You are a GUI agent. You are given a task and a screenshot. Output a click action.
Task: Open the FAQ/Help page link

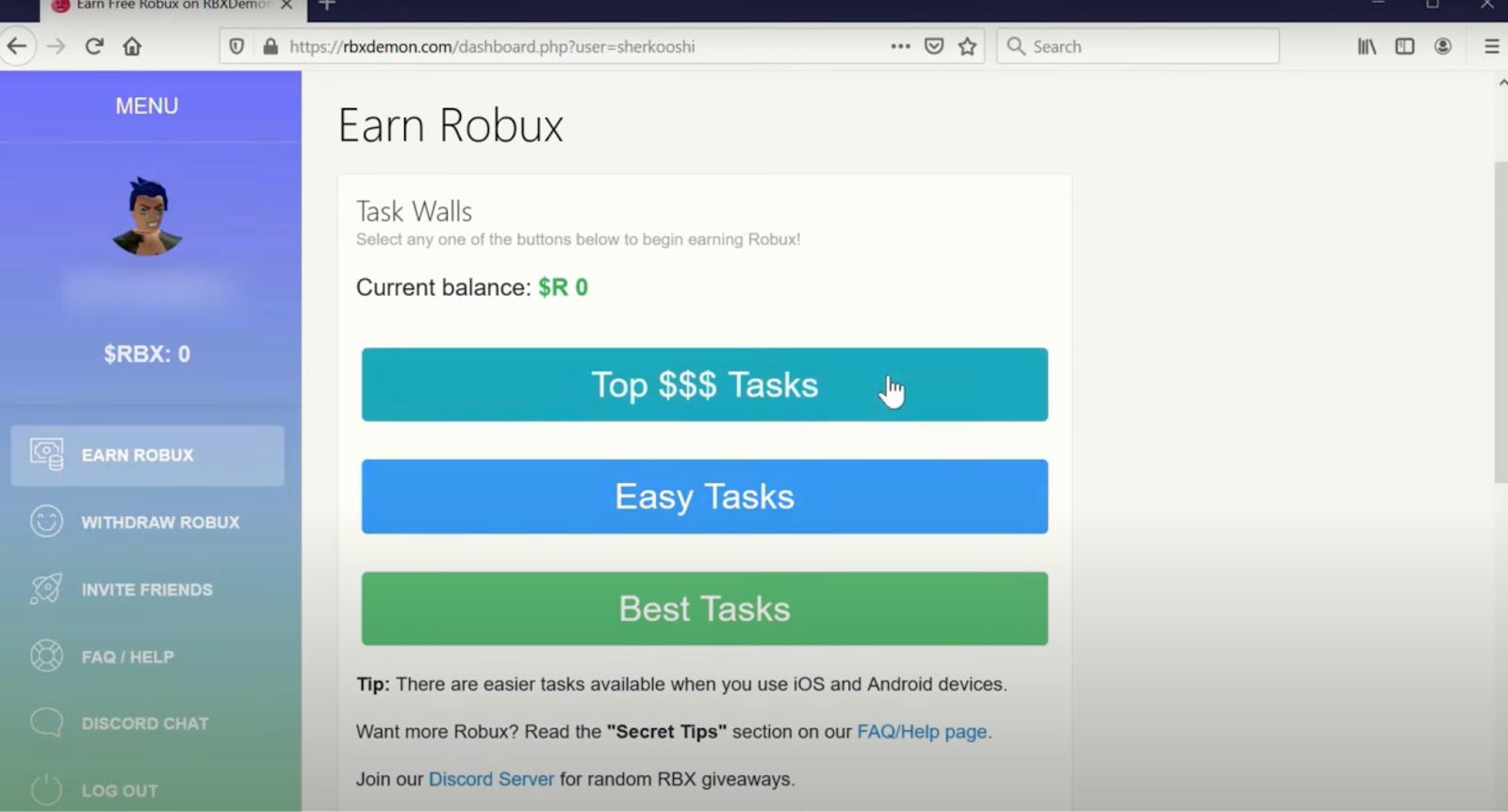pos(922,732)
